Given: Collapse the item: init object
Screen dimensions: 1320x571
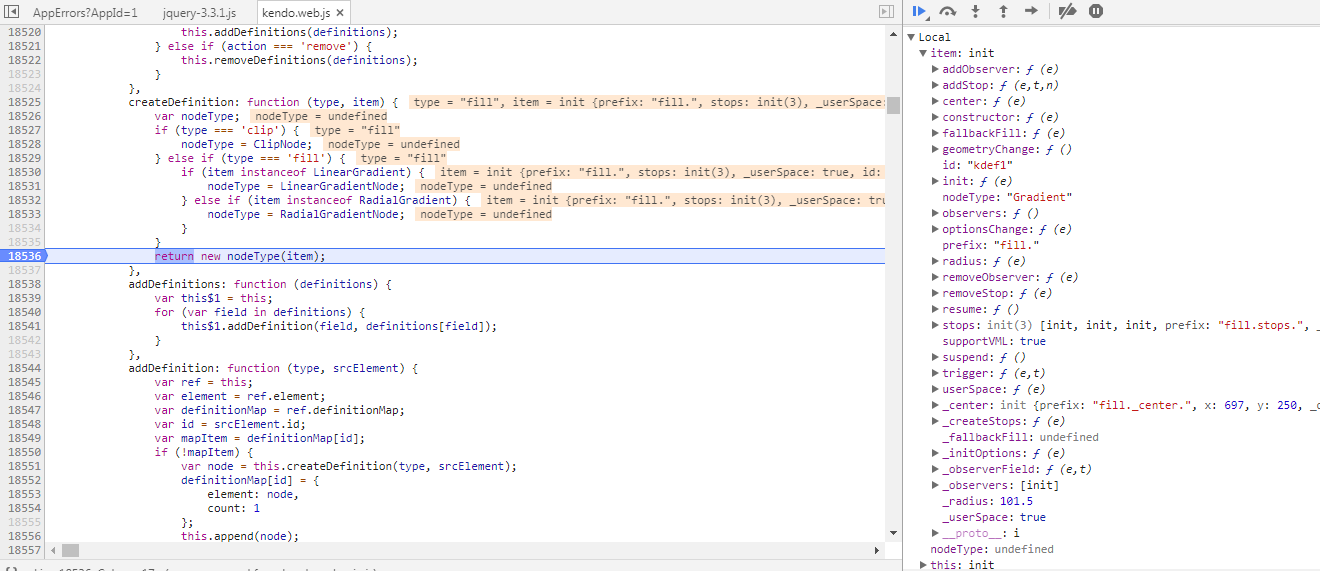Looking at the screenshot, I should click(924, 53).
